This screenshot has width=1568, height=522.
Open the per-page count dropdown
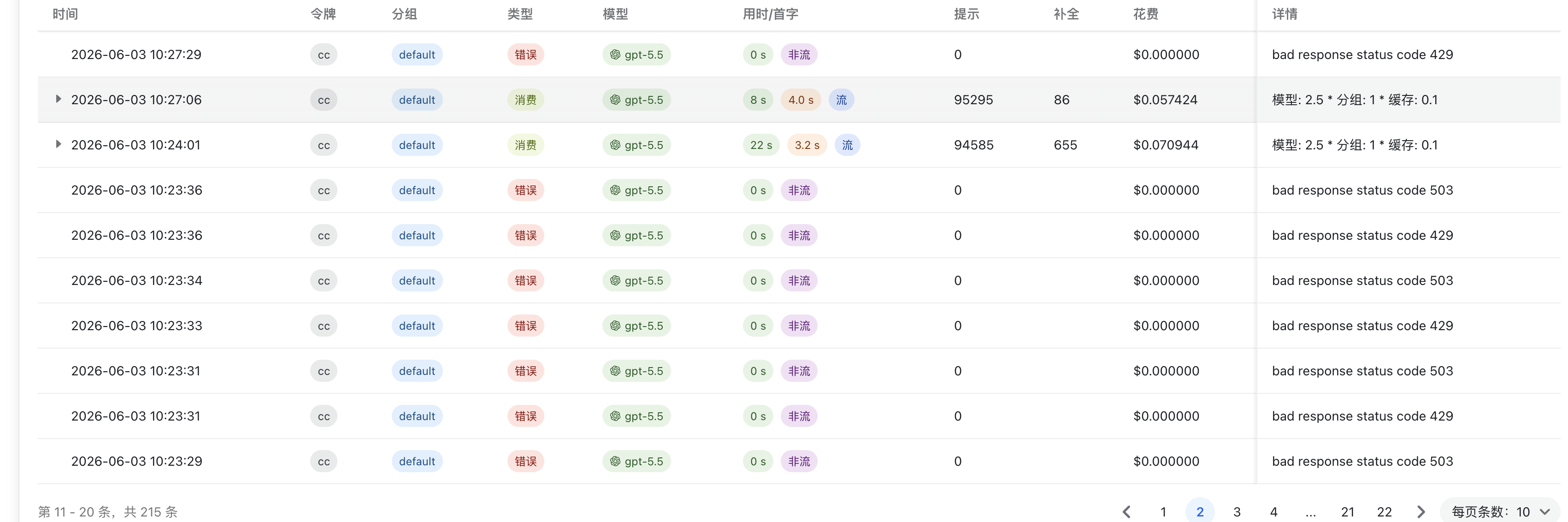pos(1500,512)
